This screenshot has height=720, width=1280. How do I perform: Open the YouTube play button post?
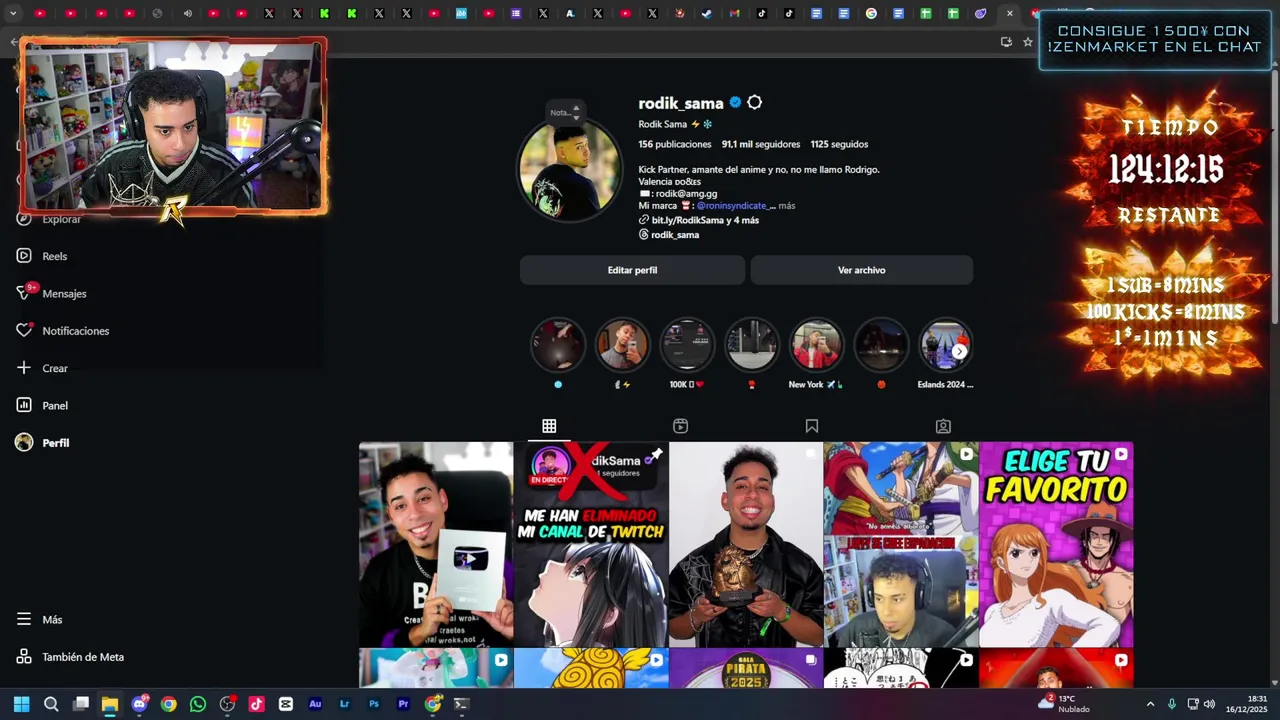pos(436,544)
